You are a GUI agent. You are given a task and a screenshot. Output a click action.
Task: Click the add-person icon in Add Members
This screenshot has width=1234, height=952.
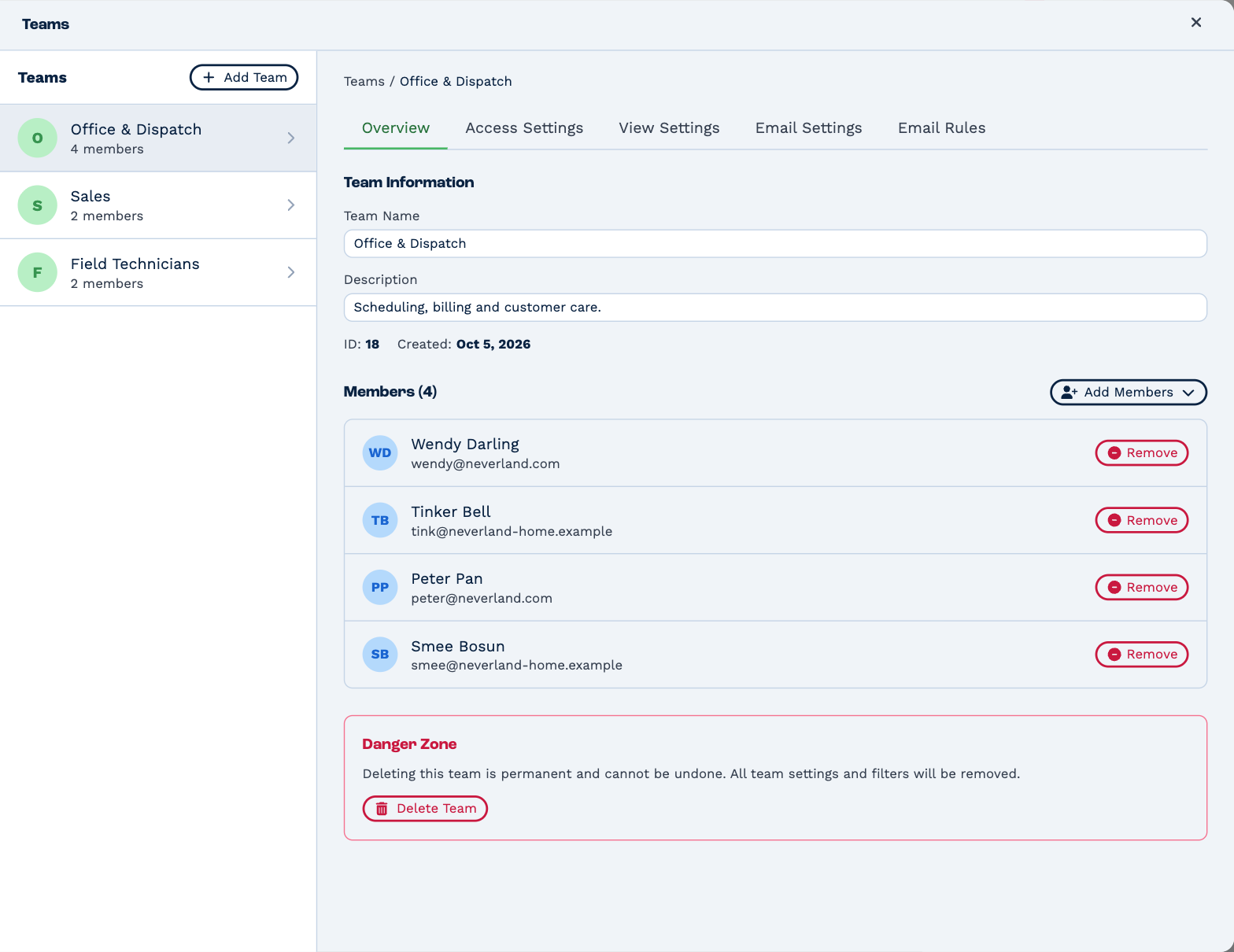(x=1070, y=393)
